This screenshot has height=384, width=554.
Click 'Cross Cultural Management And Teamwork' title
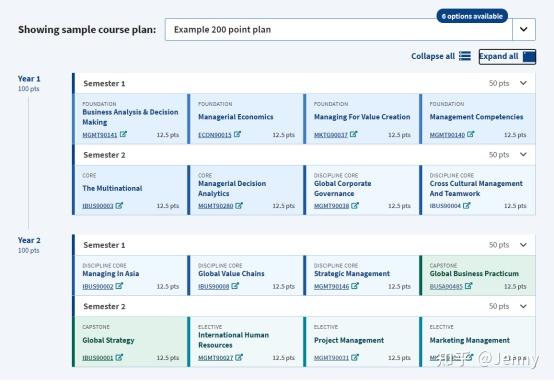point(476,188)
